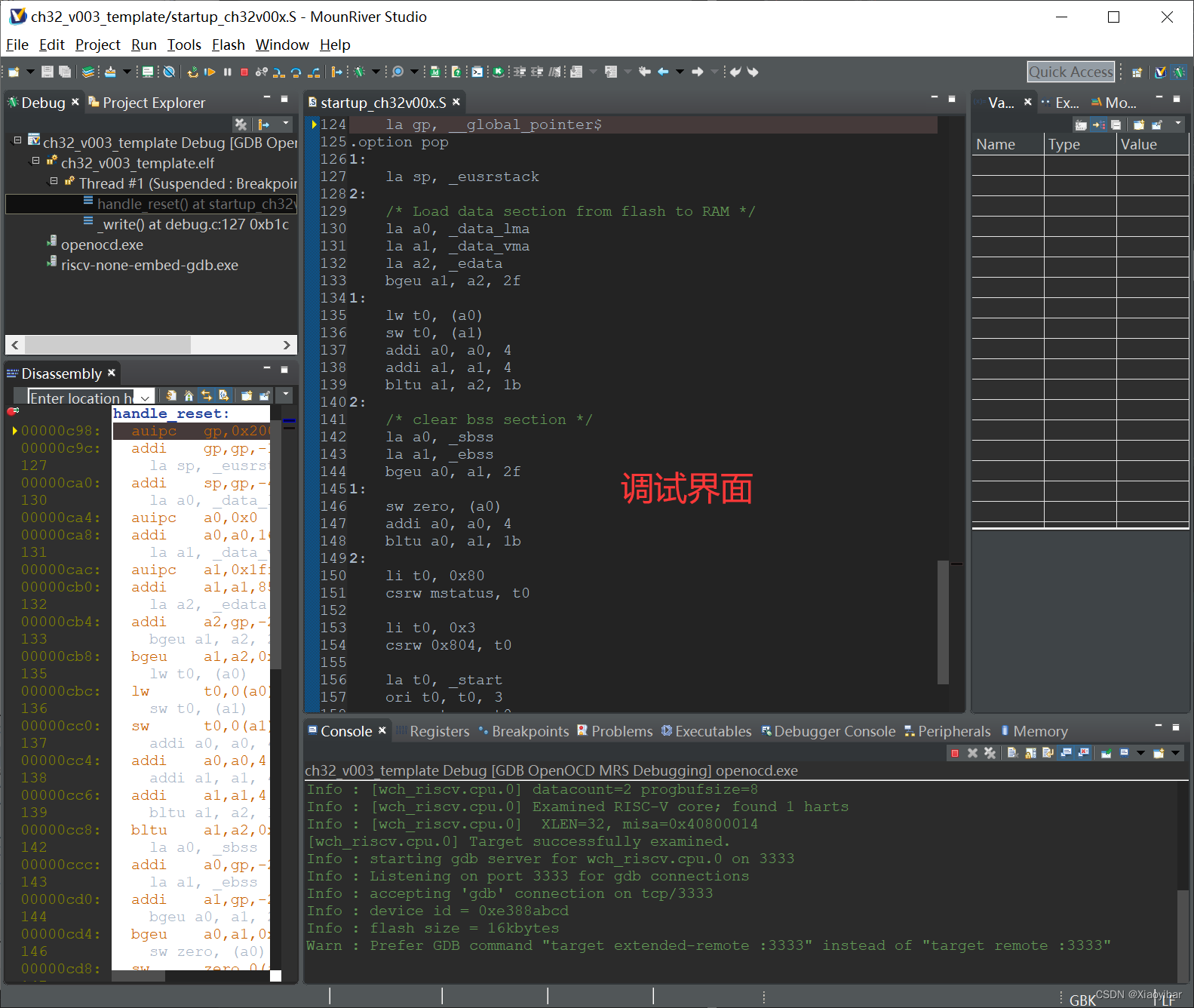
Task: Toggle breakpoint marker beside handle_reset in Disassembly
Action: click(13, 411)
